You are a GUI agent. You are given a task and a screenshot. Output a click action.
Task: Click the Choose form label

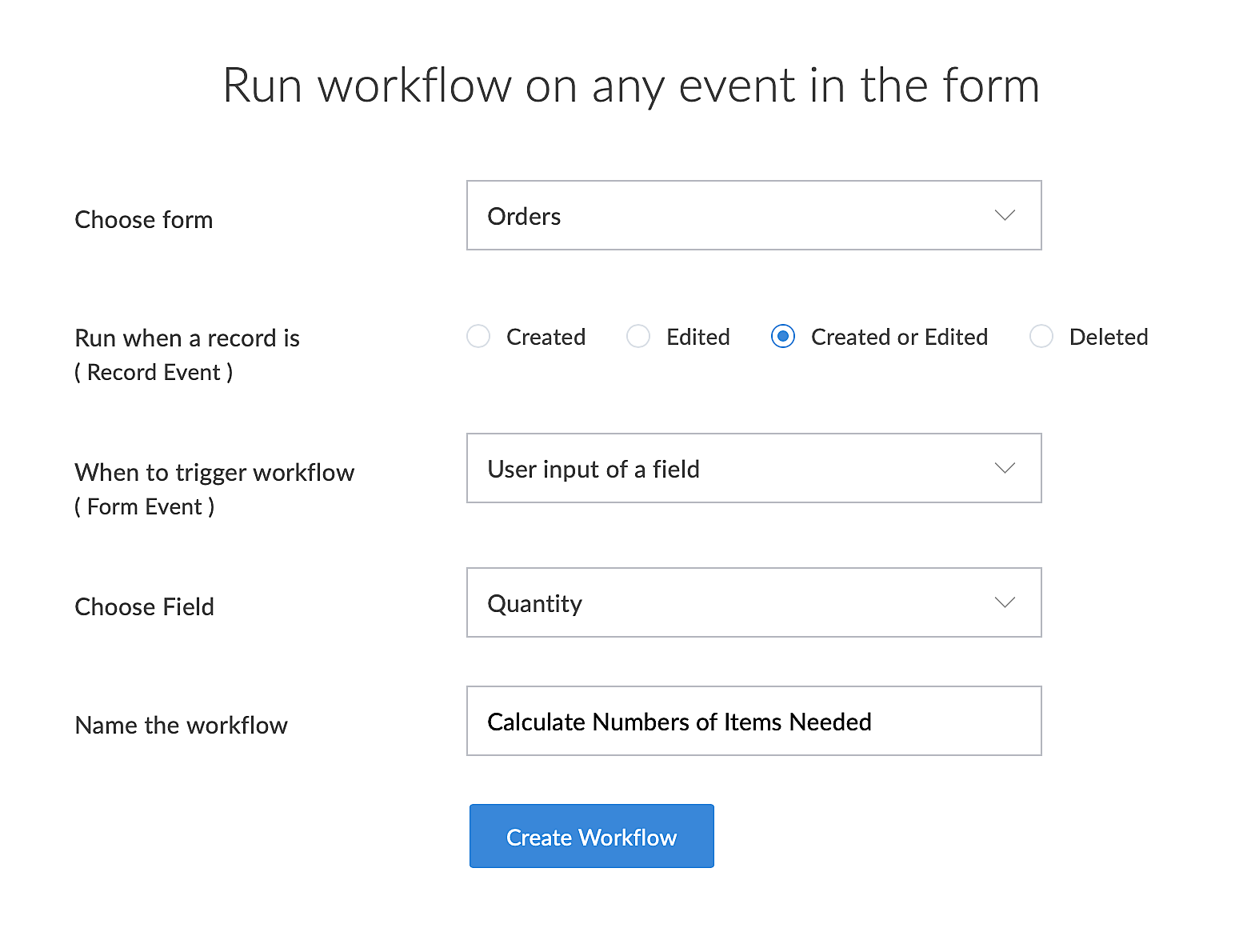[144, 219]
